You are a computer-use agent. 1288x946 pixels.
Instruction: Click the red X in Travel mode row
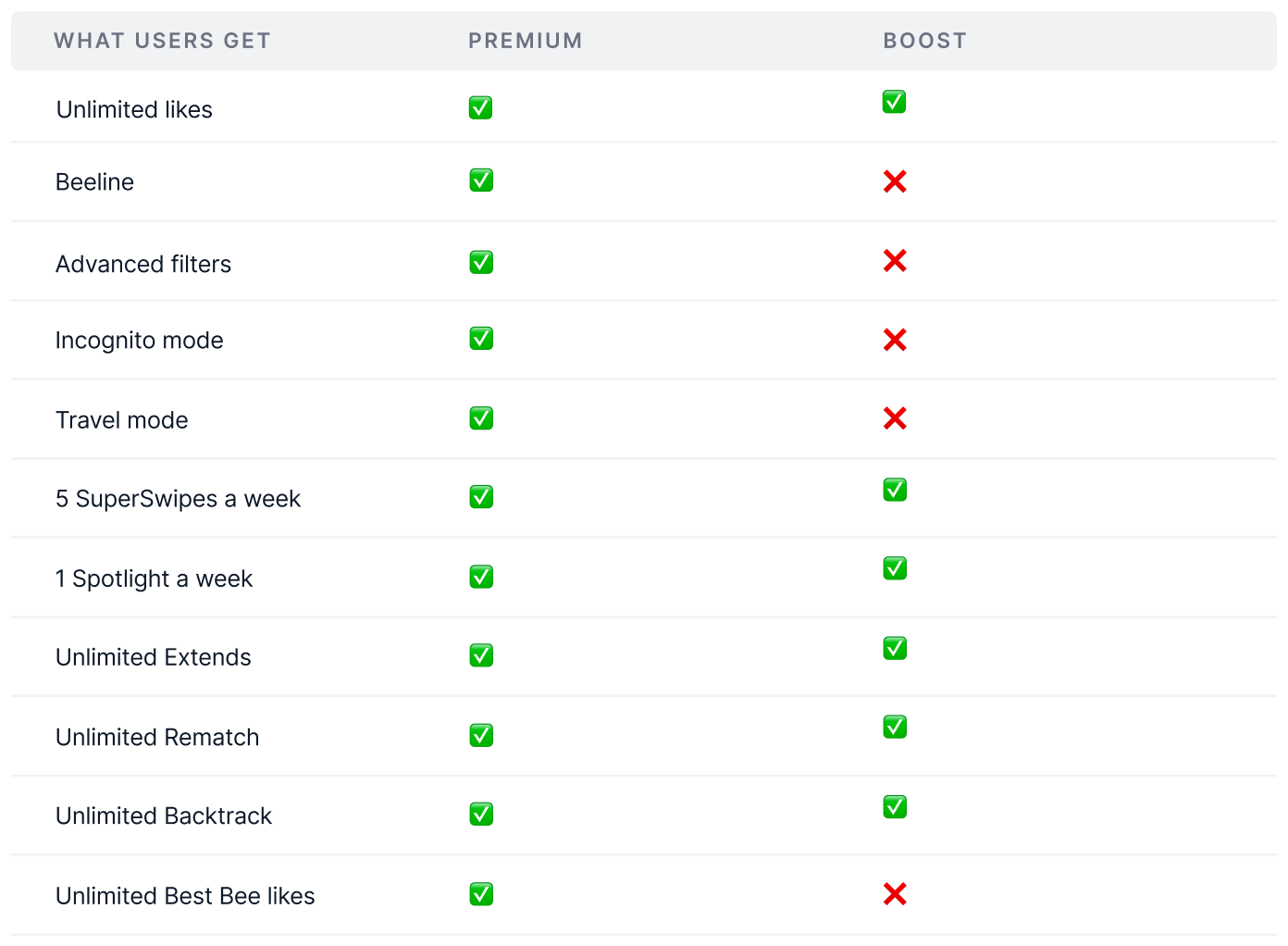click(895, 418)
